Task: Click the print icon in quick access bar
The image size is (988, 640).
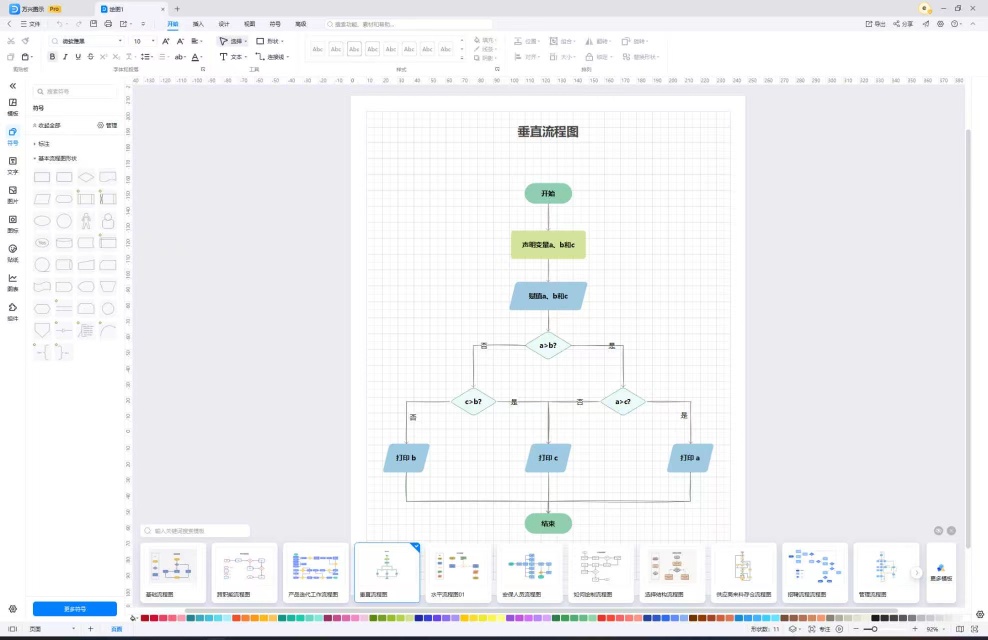Action: 108,24
